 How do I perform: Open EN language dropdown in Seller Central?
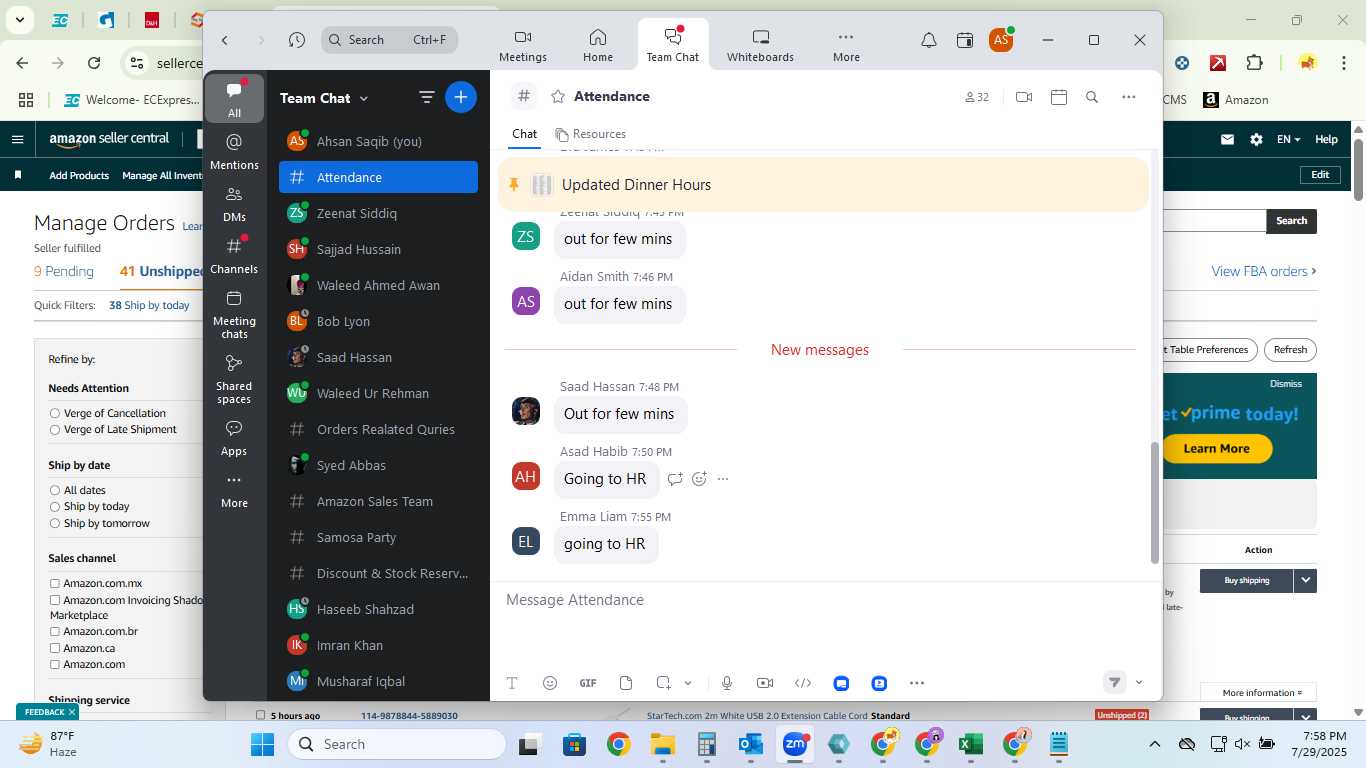1288,139
